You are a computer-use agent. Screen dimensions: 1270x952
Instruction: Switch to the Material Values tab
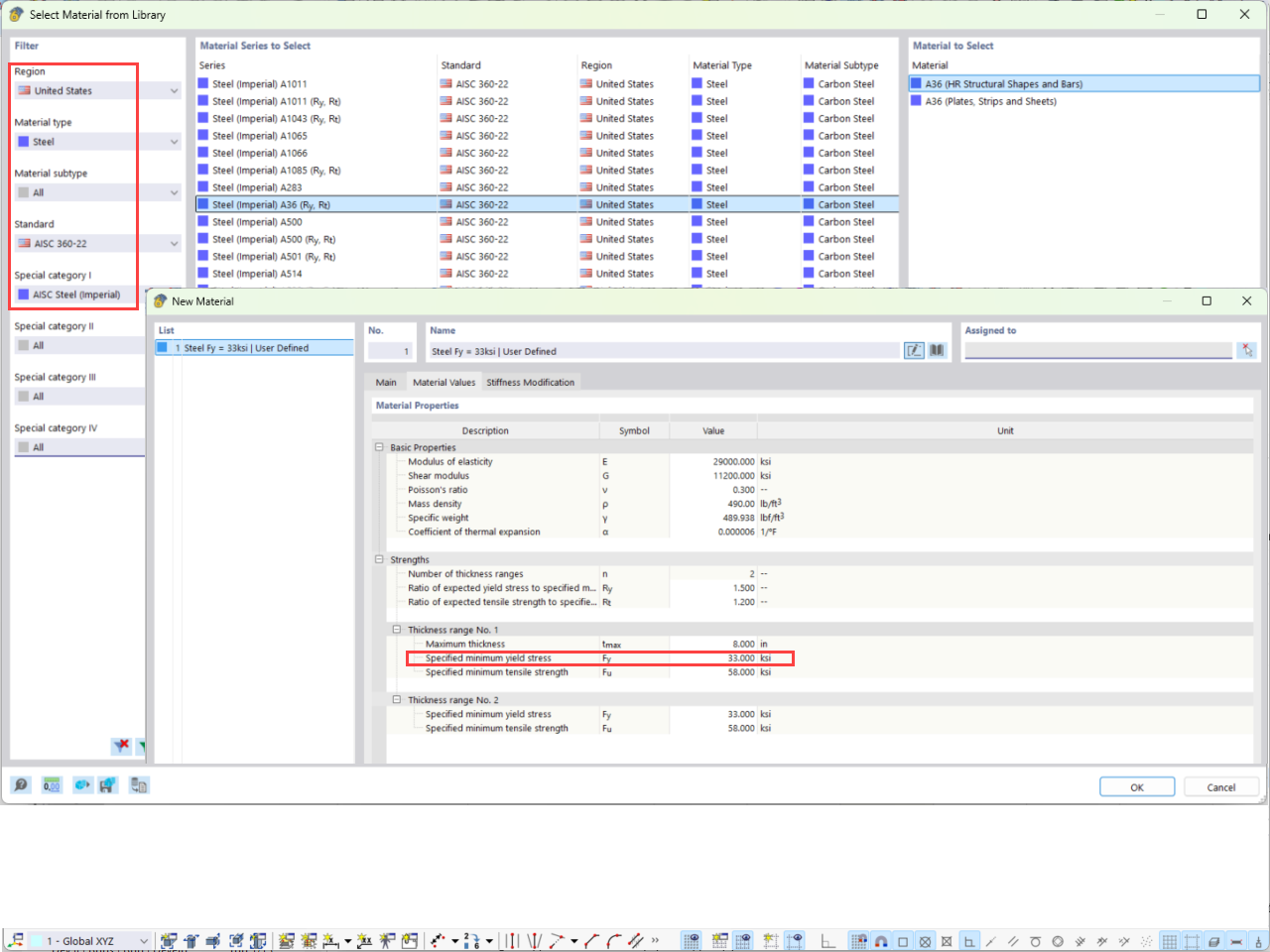coord(444,382)
